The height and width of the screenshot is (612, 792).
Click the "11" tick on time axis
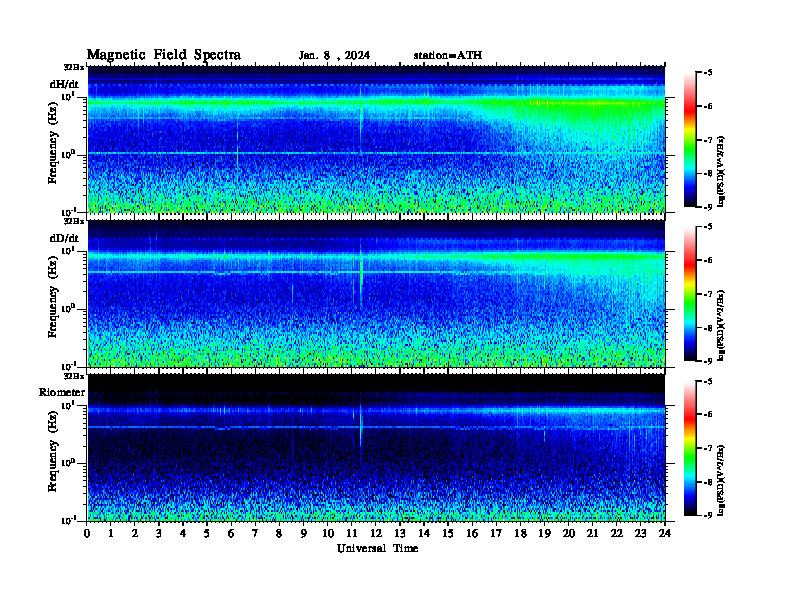[352, 533]
